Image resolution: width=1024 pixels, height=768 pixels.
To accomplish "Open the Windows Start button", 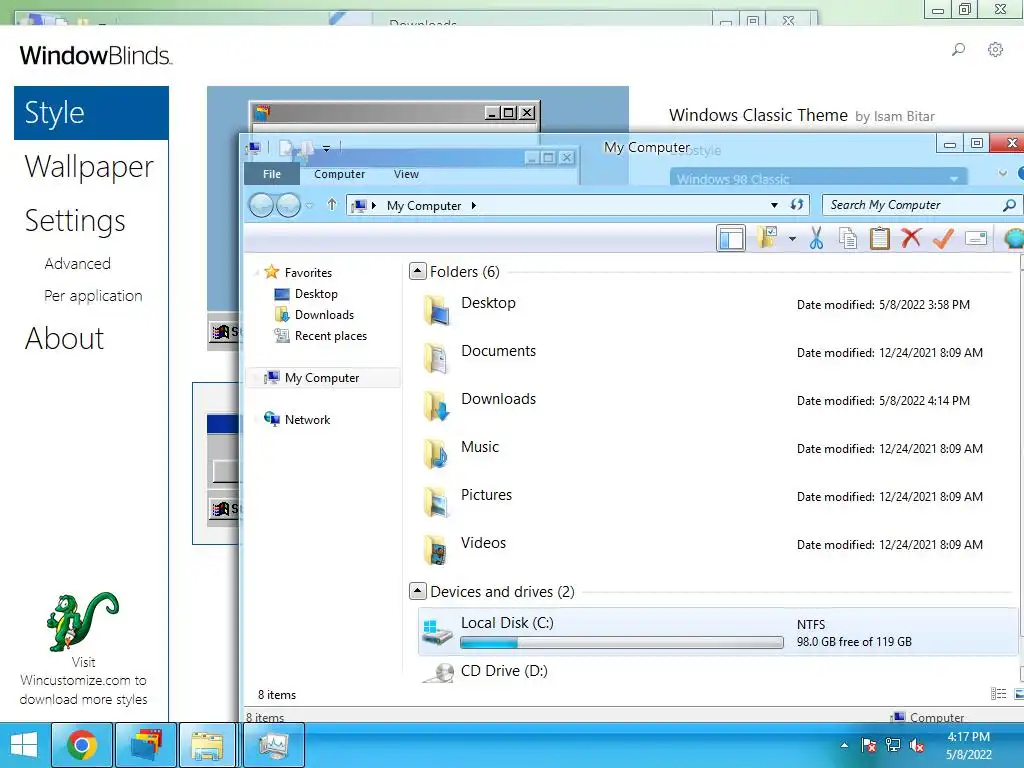I will [24, 745].
